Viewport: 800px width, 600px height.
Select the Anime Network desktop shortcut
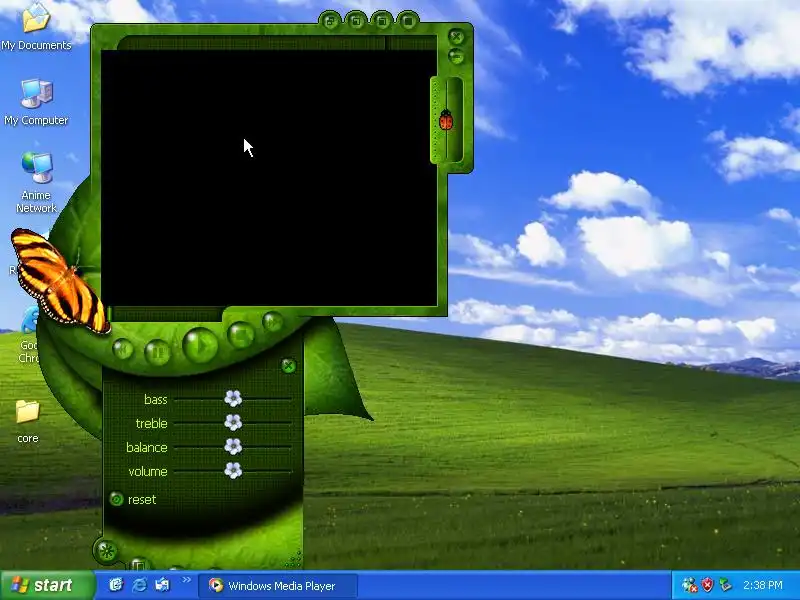coord(36,182)
